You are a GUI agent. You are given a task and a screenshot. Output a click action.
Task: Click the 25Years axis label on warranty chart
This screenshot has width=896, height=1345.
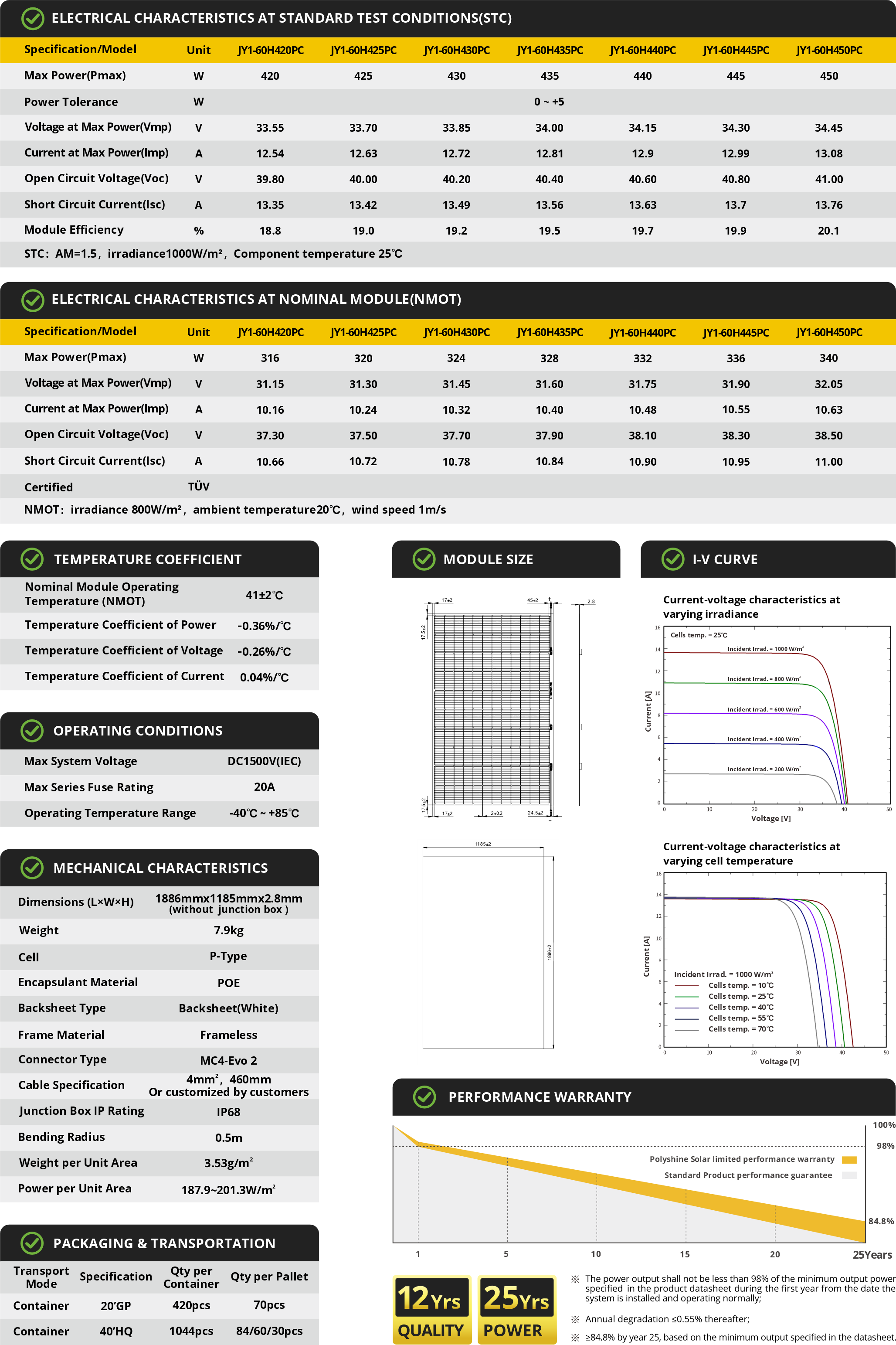pos(872,1254)
